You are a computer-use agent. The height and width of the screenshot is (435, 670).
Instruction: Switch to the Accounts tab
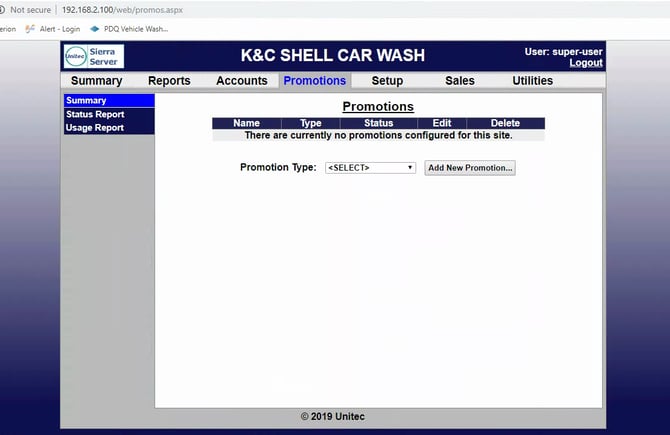(x=242, y=81)
